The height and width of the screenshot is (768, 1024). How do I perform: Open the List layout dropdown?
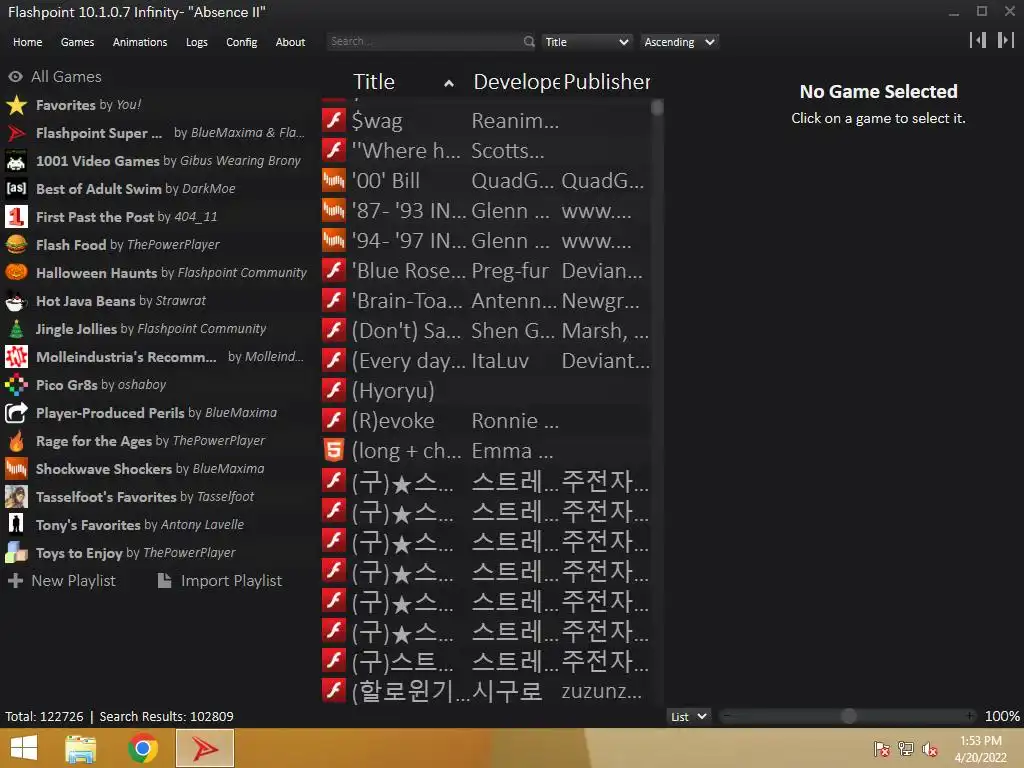coord(688,716)
